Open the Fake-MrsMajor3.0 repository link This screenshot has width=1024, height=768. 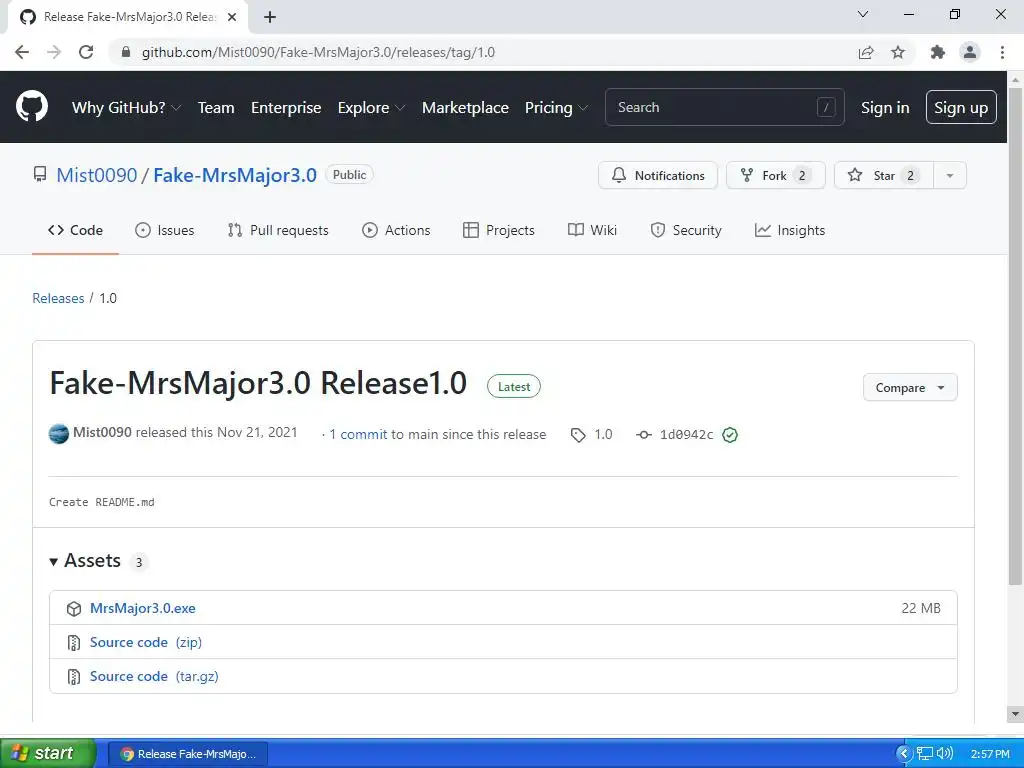pyautogui.click(x=235, y=175)
